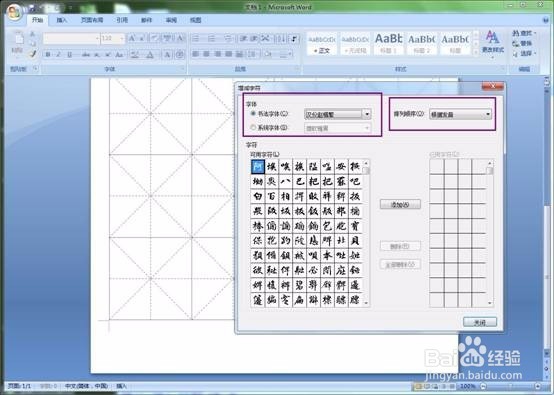This screenshot has width=554, height=395.
Task: Open the round Office button menu
Action: point(14,13)
